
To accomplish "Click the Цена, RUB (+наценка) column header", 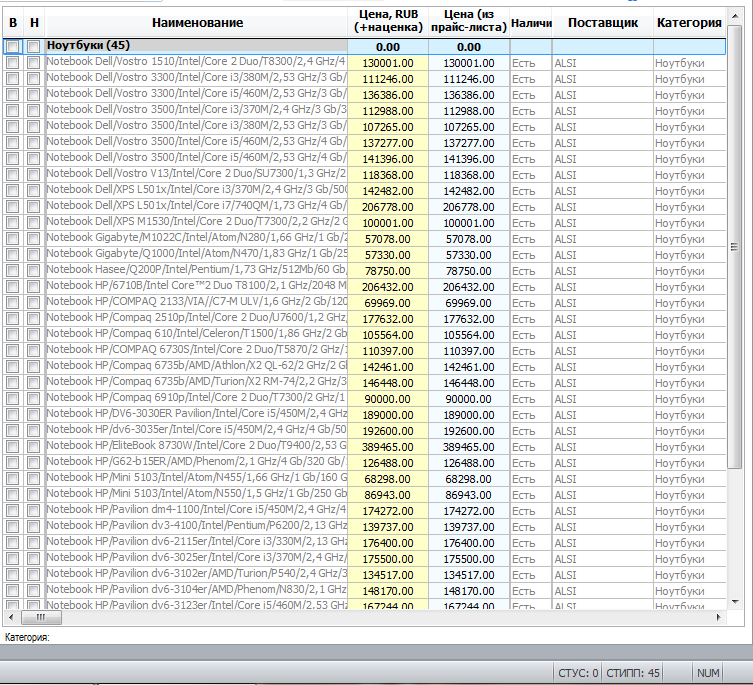I will click(x=388, y=22).
